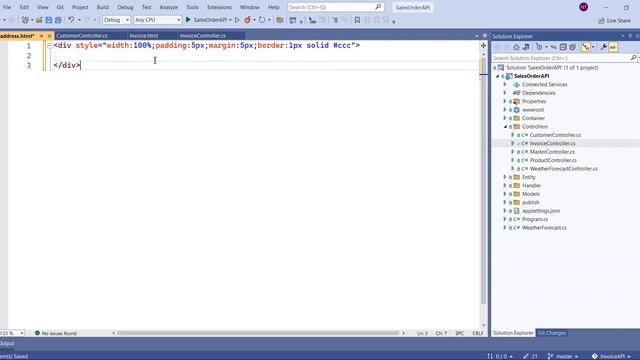
Task: Click the Home icon in Solution Explorer
Action: point(516,47)
